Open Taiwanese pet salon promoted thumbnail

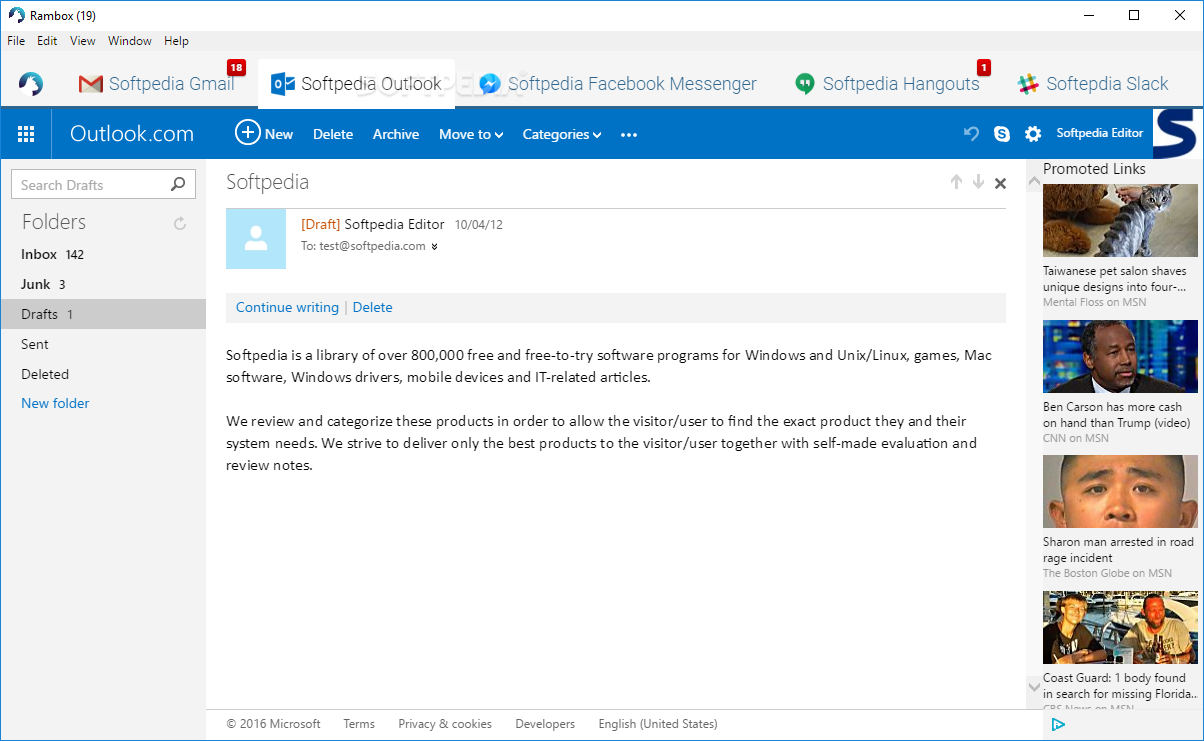tap(1120, 220)
